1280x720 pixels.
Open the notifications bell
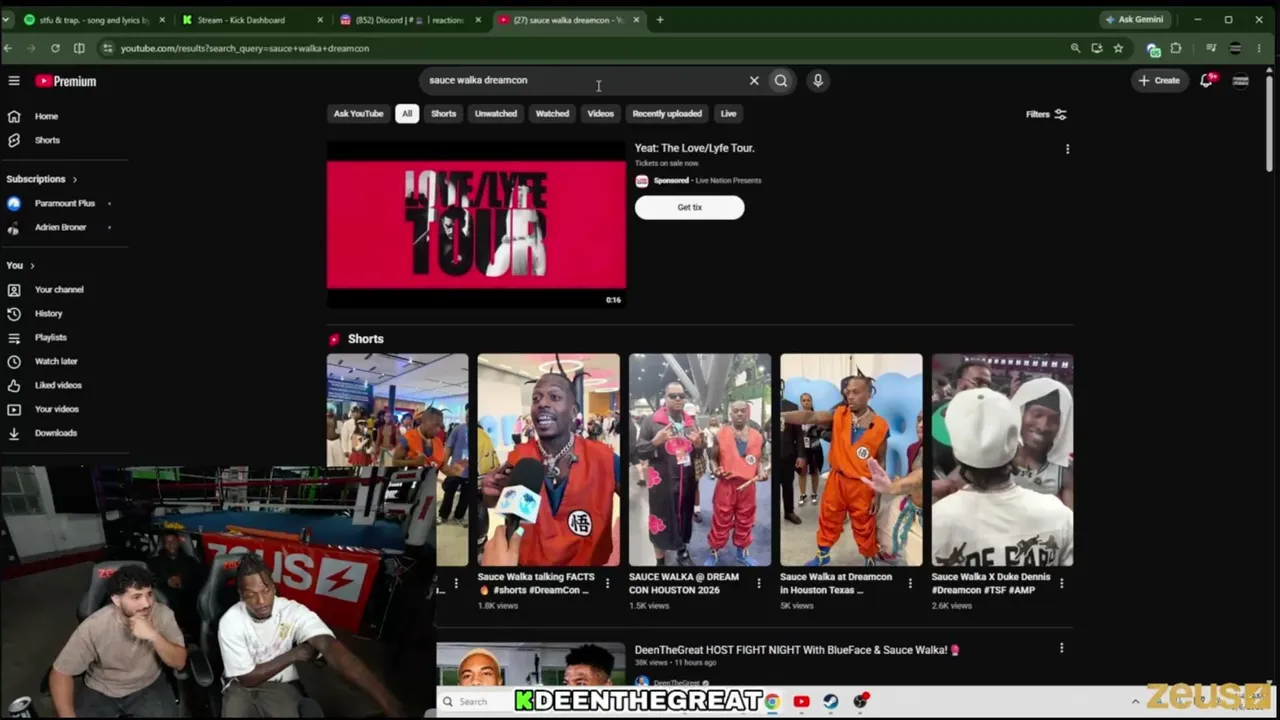tap(1206, 81)
